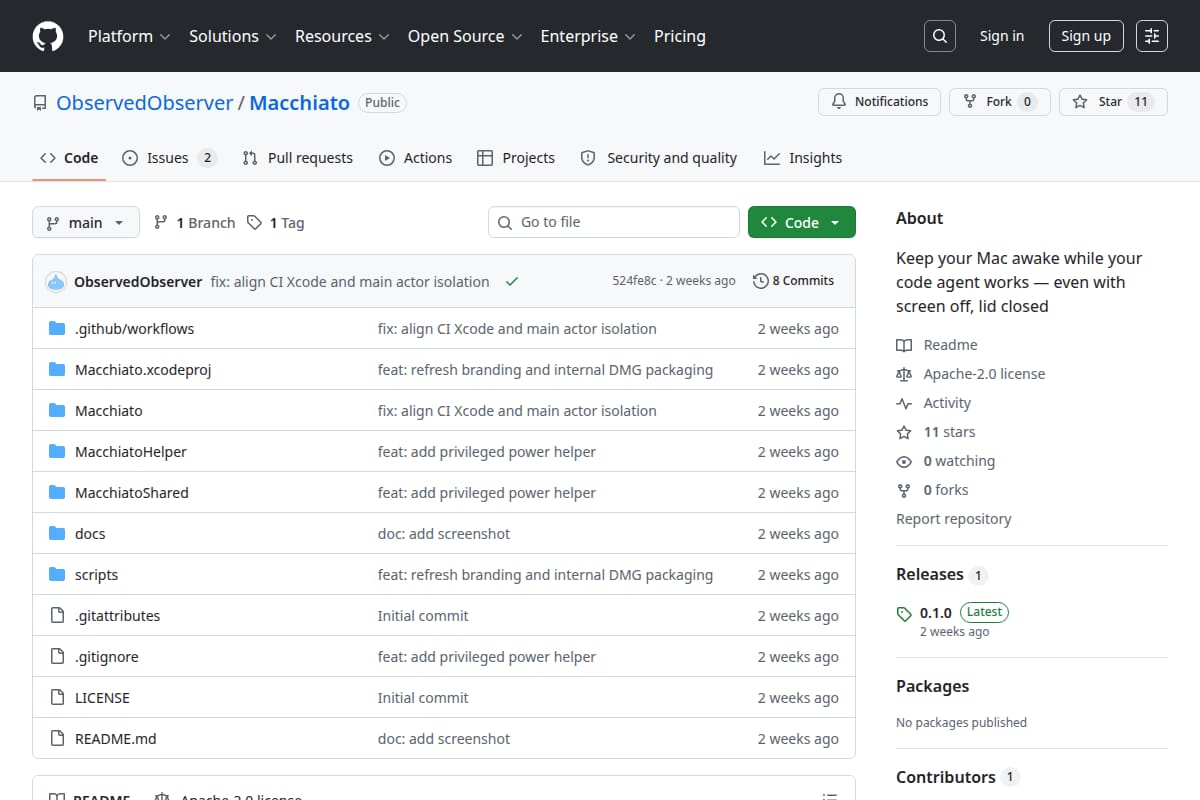Click the GitHub logo icon
1200x800 pixels.
pos(48,36)
